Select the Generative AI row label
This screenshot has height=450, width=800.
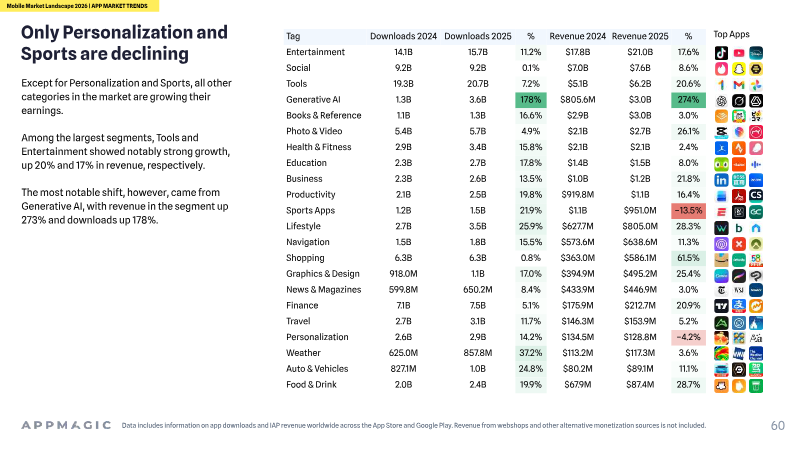click(313, 99)
